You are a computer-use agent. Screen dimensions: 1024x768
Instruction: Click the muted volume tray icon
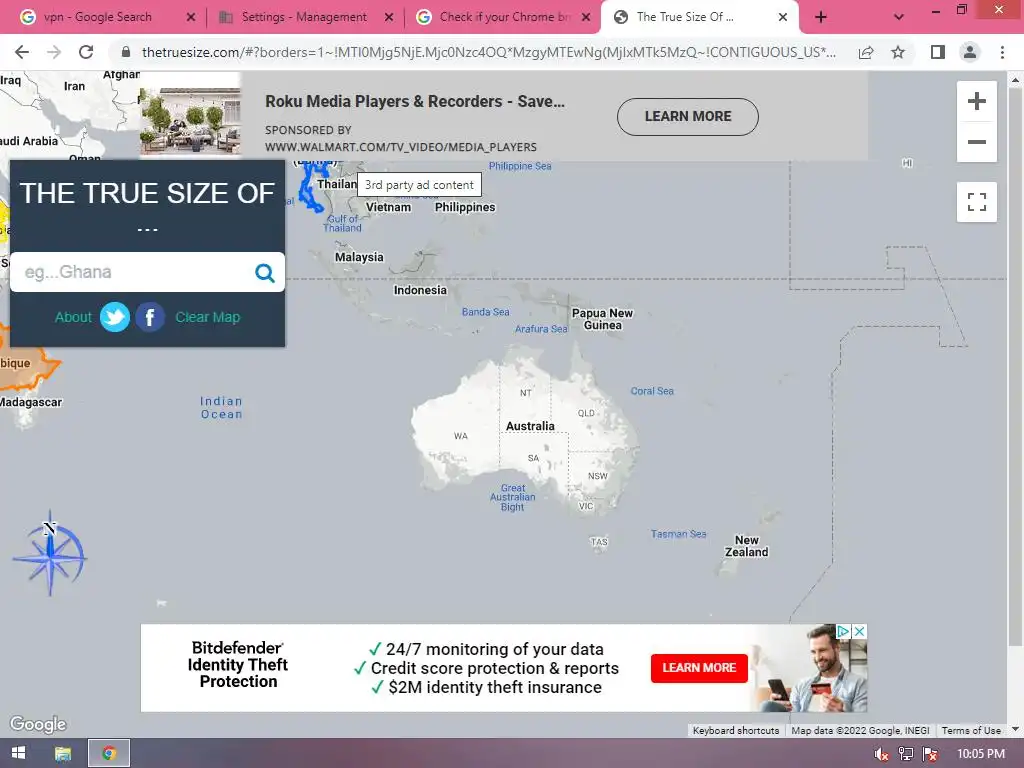(881, 754)
